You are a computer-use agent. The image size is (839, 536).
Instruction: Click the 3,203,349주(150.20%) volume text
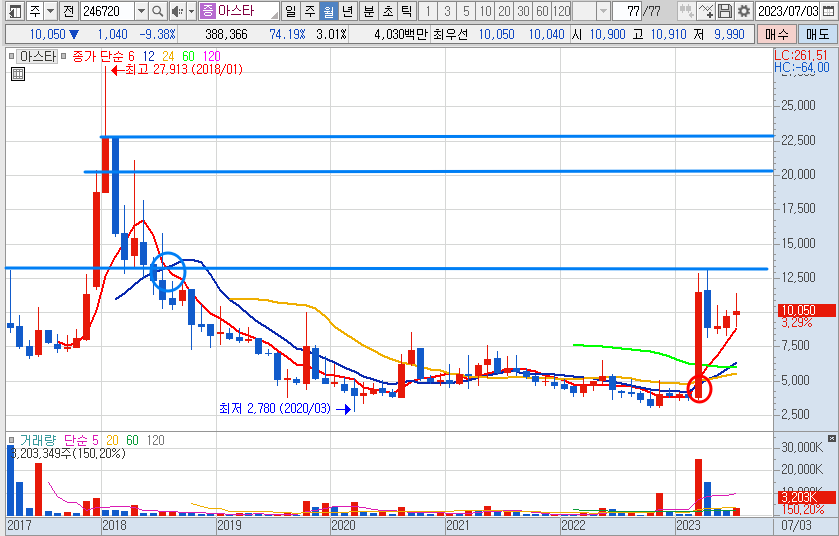(68, 454)
